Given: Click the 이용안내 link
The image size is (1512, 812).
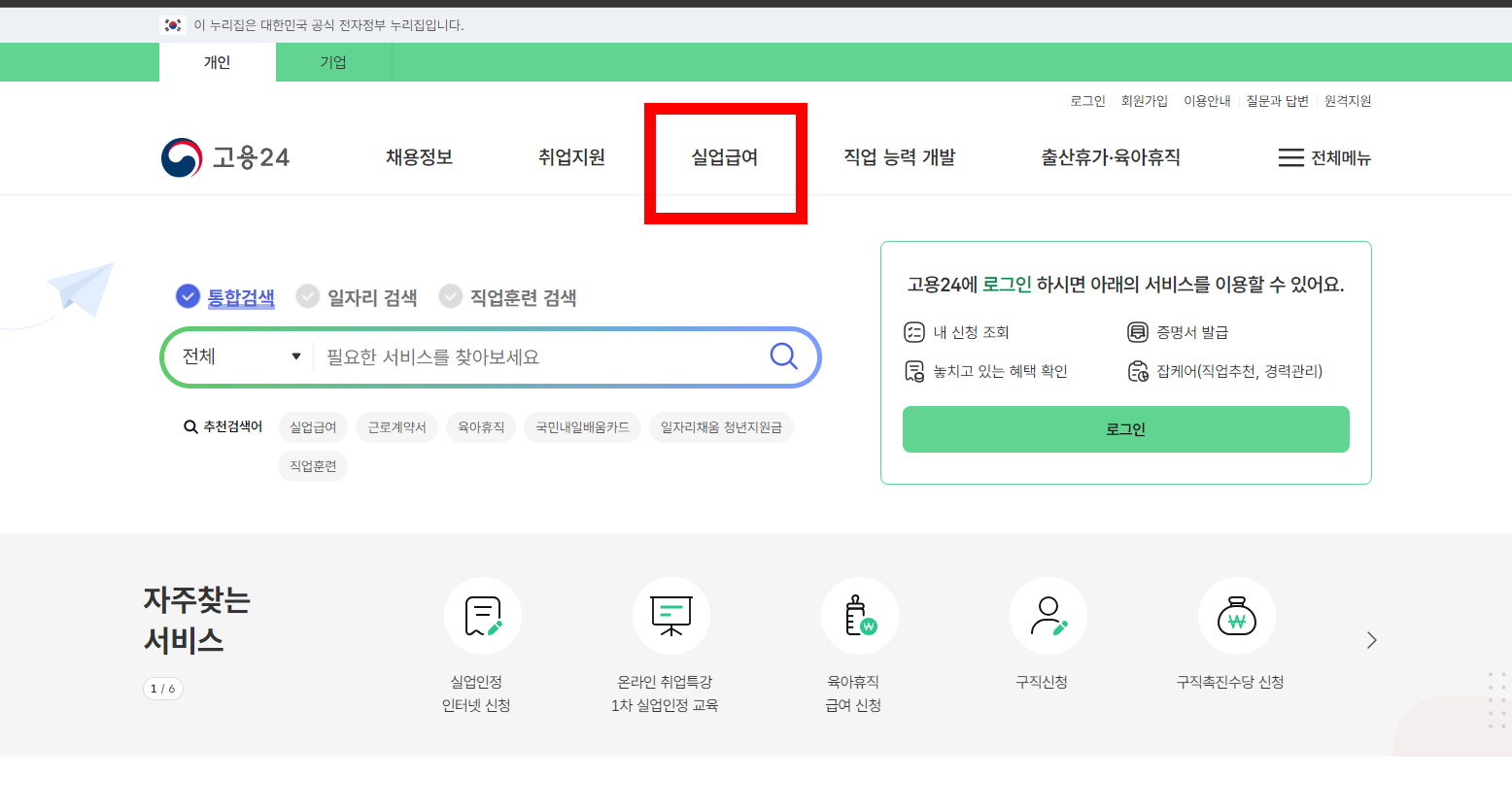Looking at the screenshot, I should click(1207, 101).
